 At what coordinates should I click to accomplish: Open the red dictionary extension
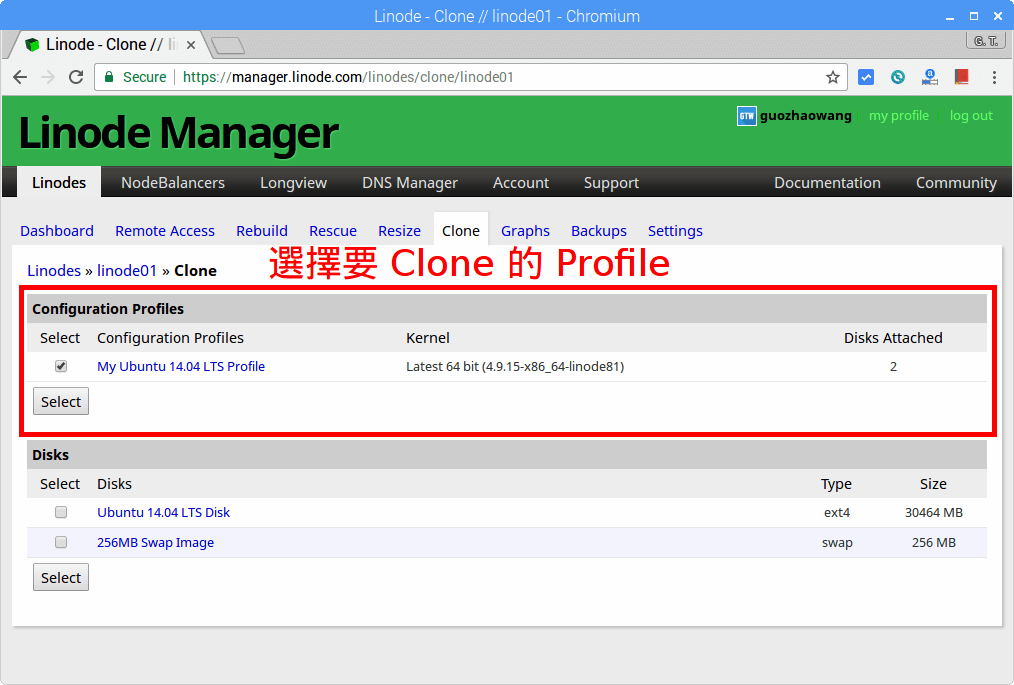pos(961,77)
